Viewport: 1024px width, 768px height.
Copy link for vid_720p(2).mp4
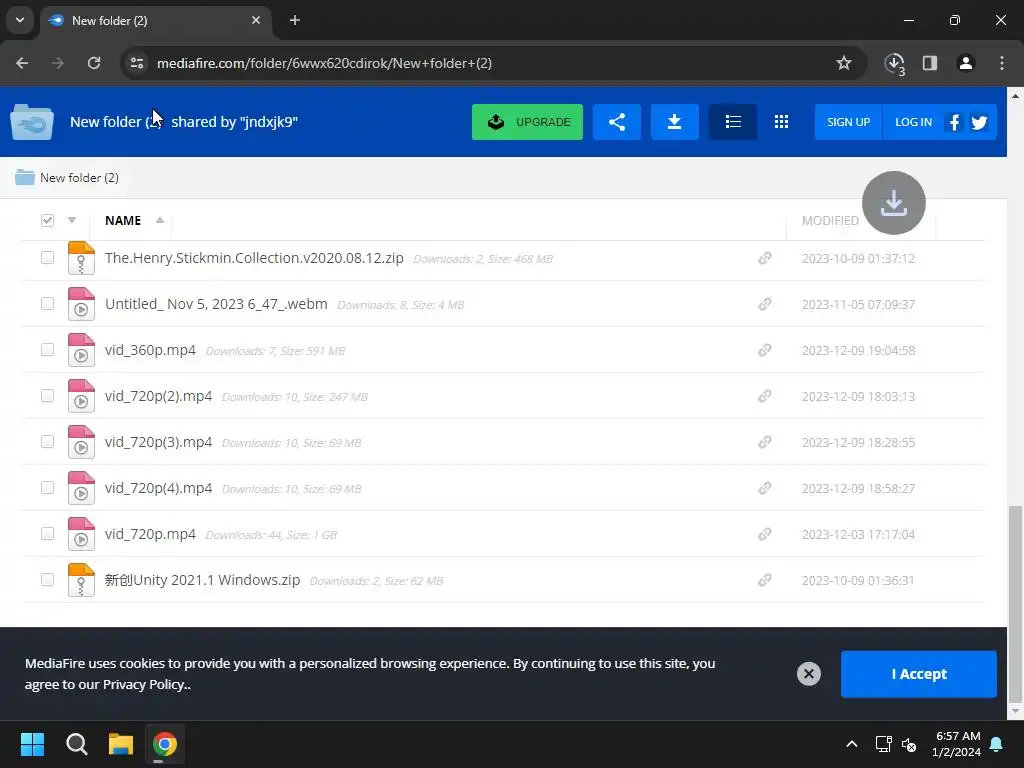[765, 396]
